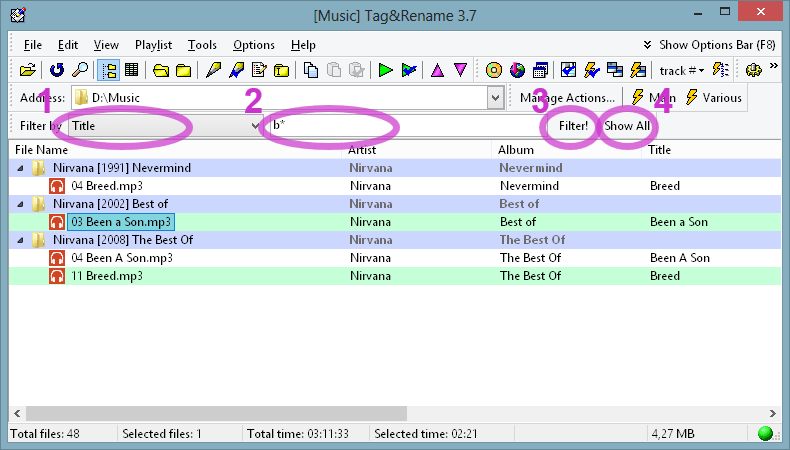The image size is (790, 450).
Task: Click the yellow CD disc icon
Action: tap(494, 70)
